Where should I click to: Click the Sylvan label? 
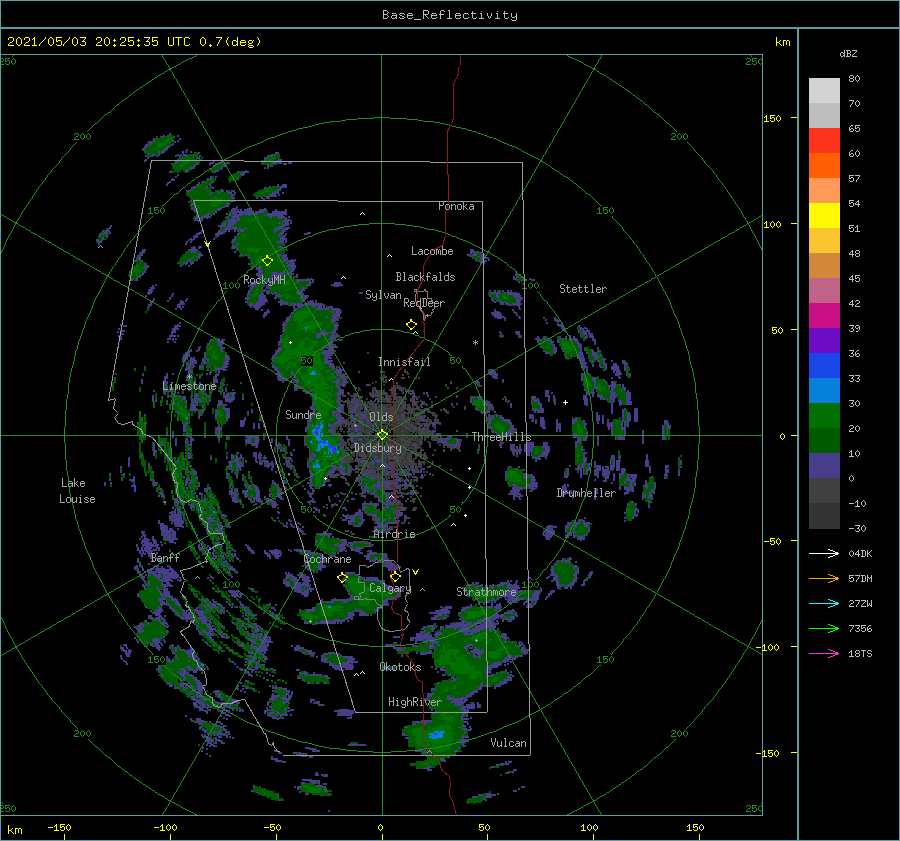[x=383, y=295]
